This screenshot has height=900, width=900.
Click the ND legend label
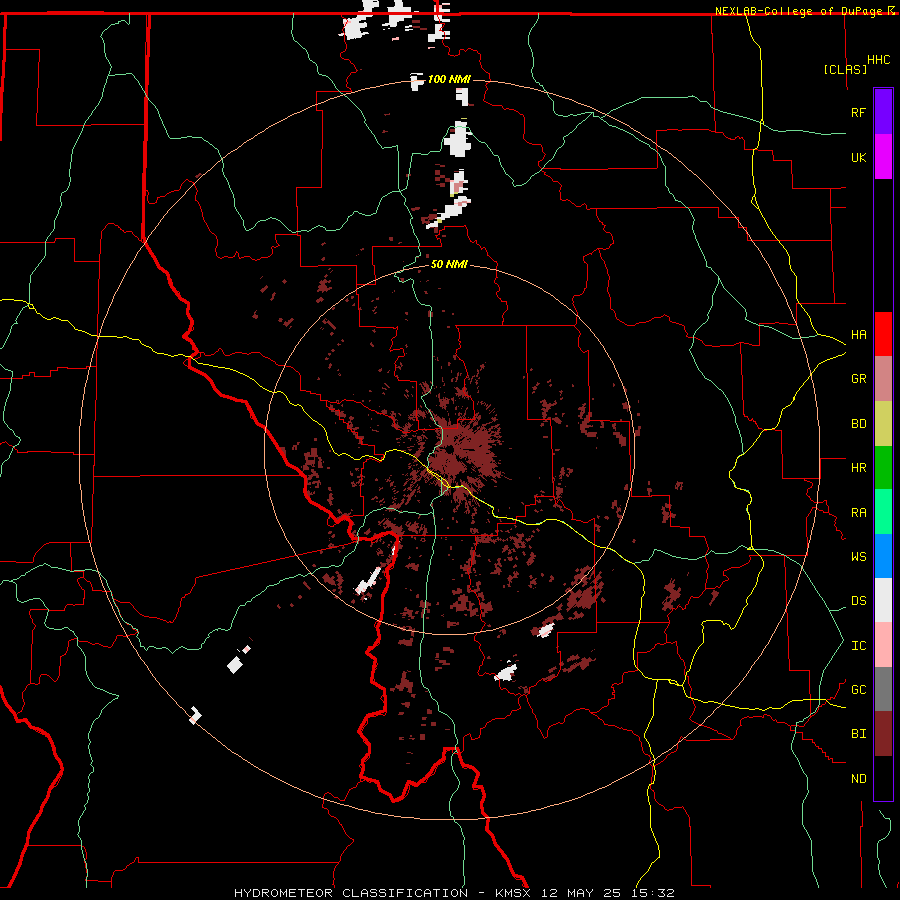tap(858, 779)
